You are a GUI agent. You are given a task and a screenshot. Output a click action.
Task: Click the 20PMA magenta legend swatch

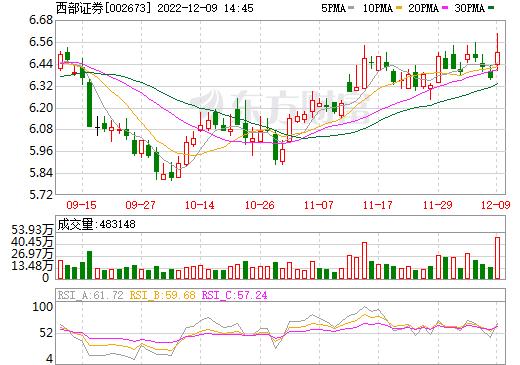[x=445, y=8]
